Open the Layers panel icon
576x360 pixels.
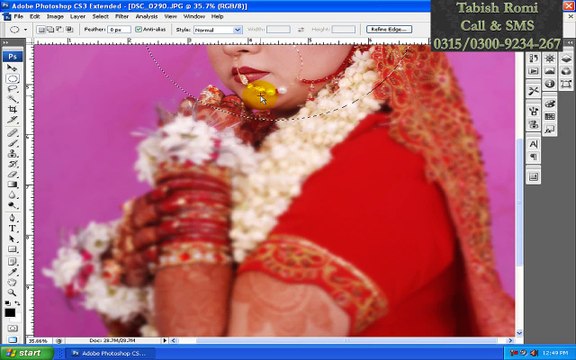[x=566, y=58]
